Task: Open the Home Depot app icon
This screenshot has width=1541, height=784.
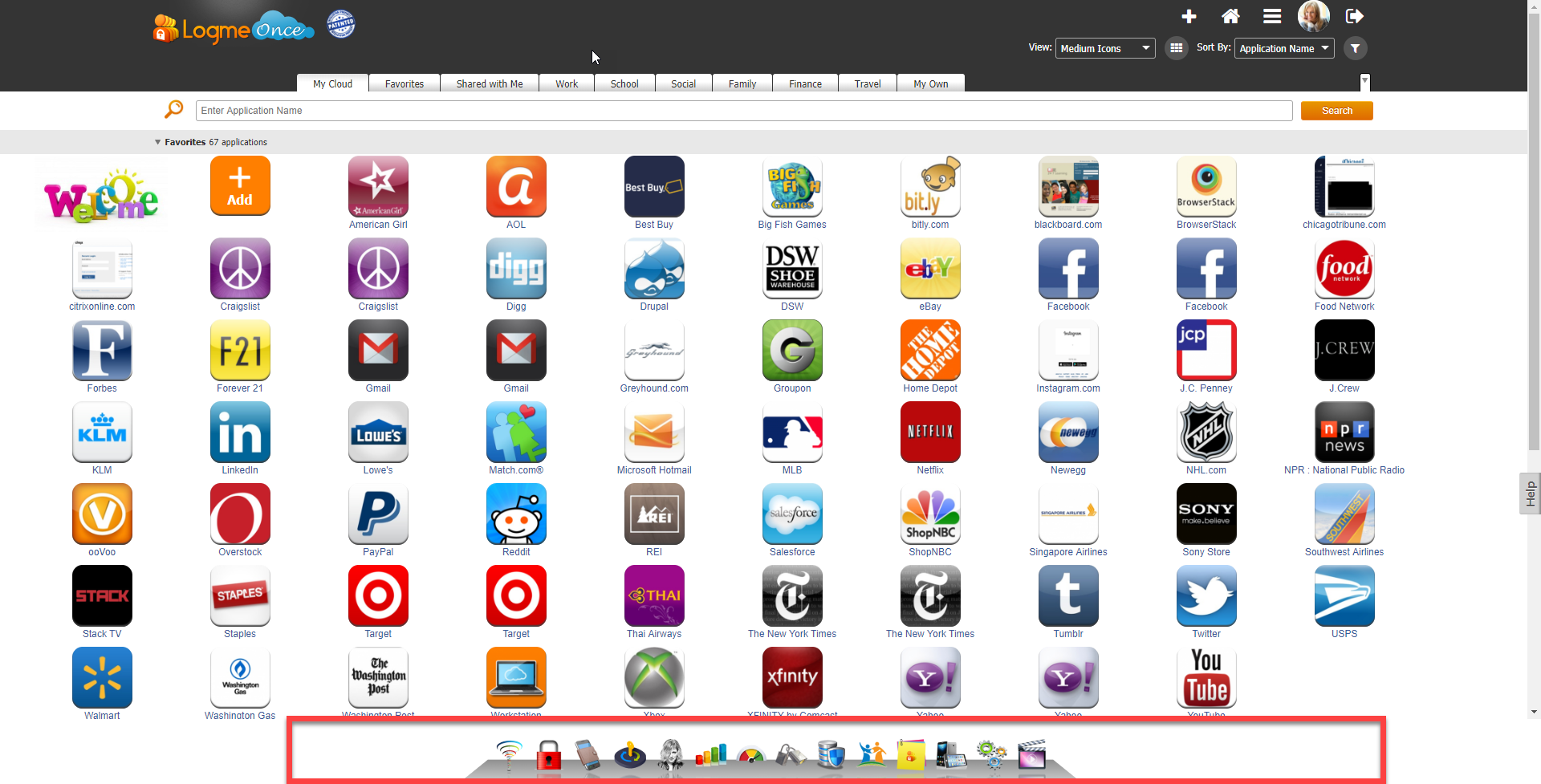Action: (930, 350)
